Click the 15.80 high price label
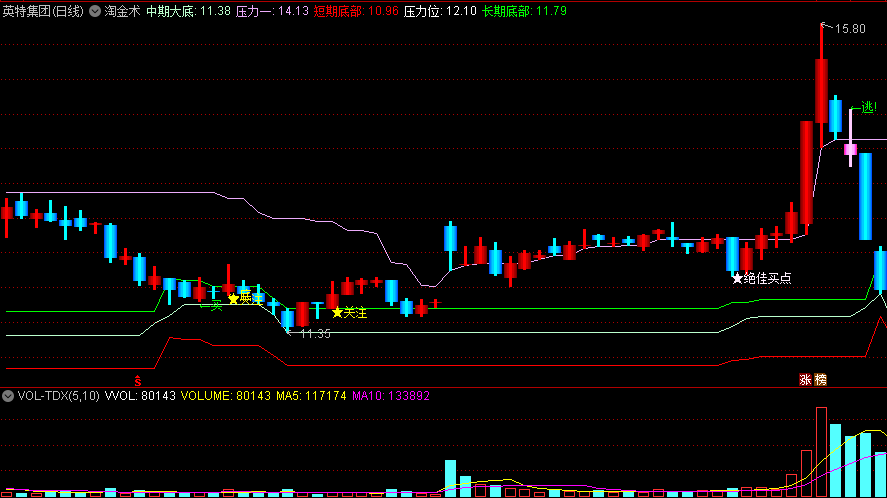The height and width of the screenshot is (498, 887). [x=850, y=29]
